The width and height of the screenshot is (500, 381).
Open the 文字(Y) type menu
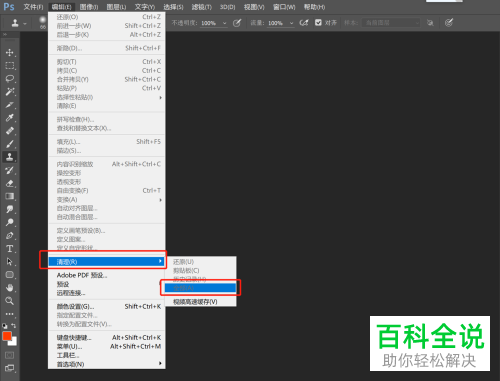coord(145,7)
